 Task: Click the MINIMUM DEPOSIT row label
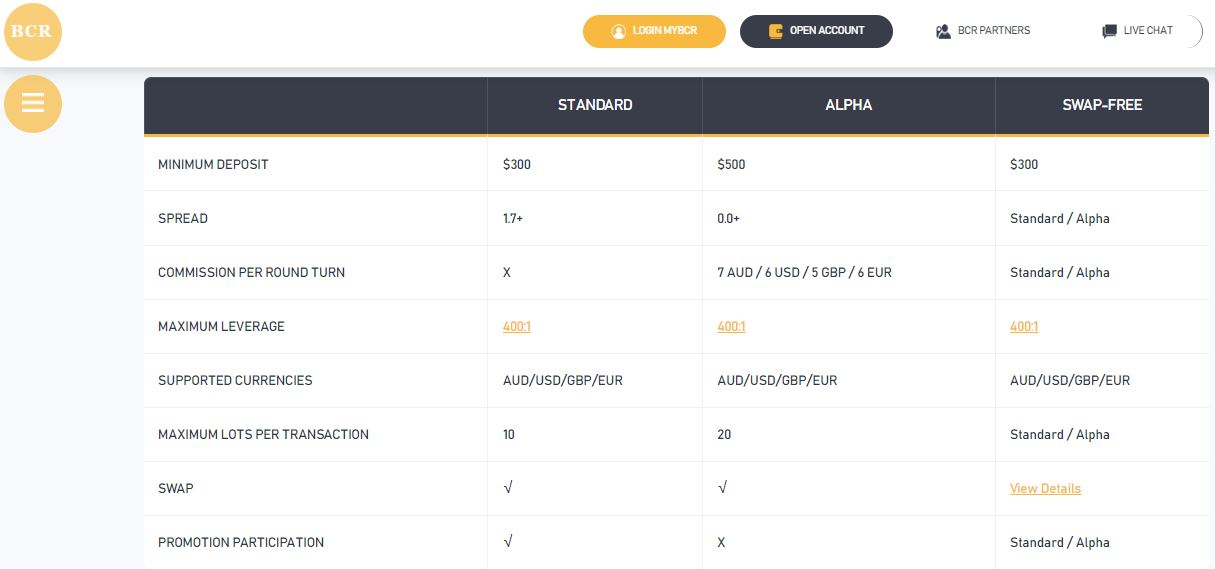coord(213,165)
